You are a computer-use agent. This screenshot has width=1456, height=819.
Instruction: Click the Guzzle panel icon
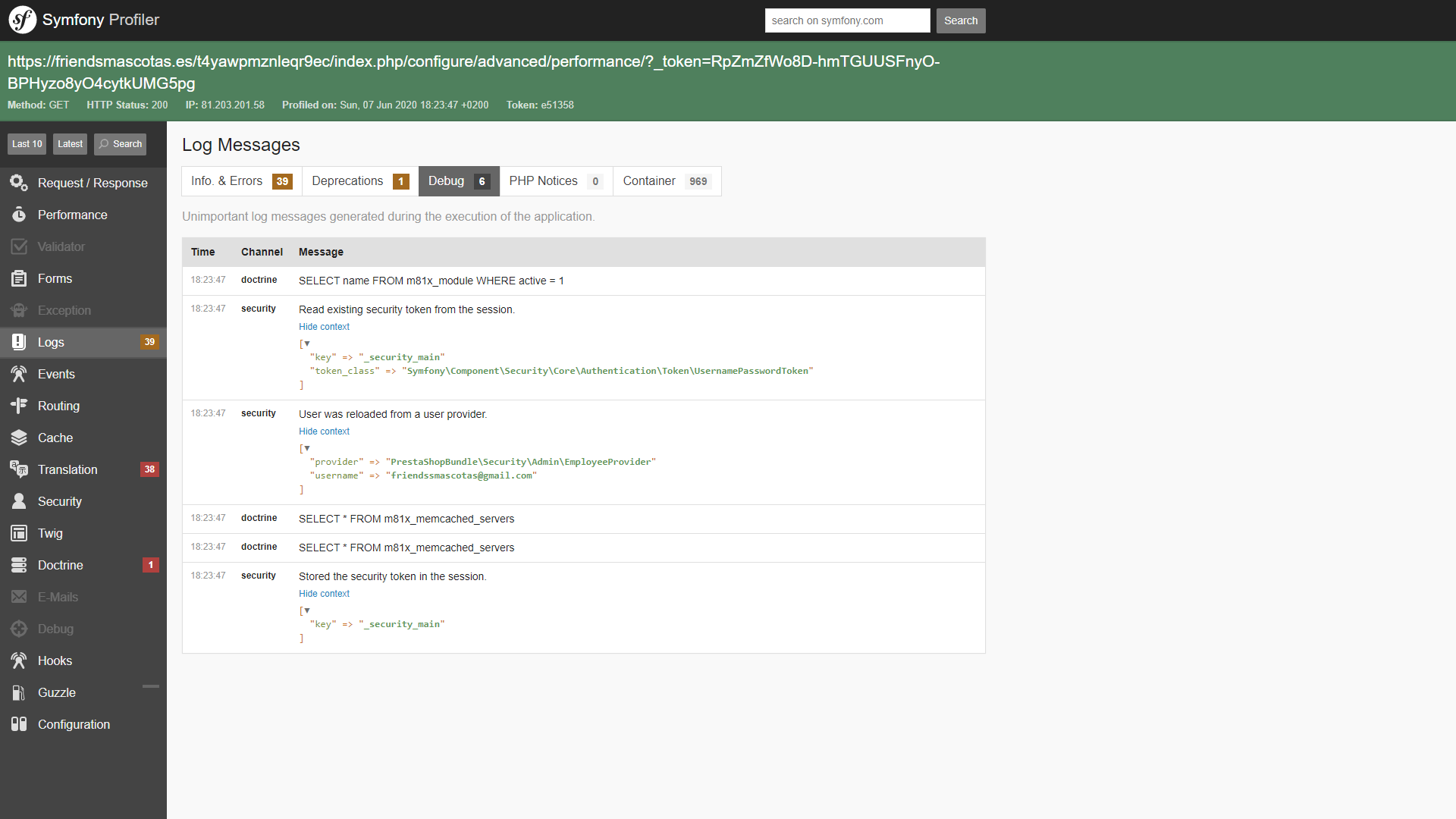tap(19, 692)
